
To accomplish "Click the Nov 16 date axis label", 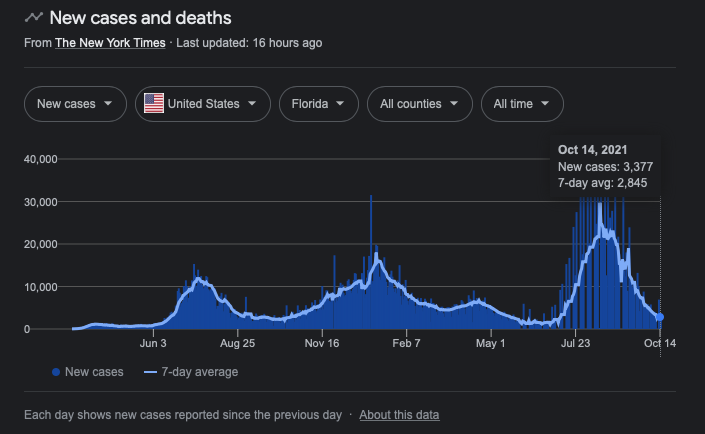I will coord(322,343).
